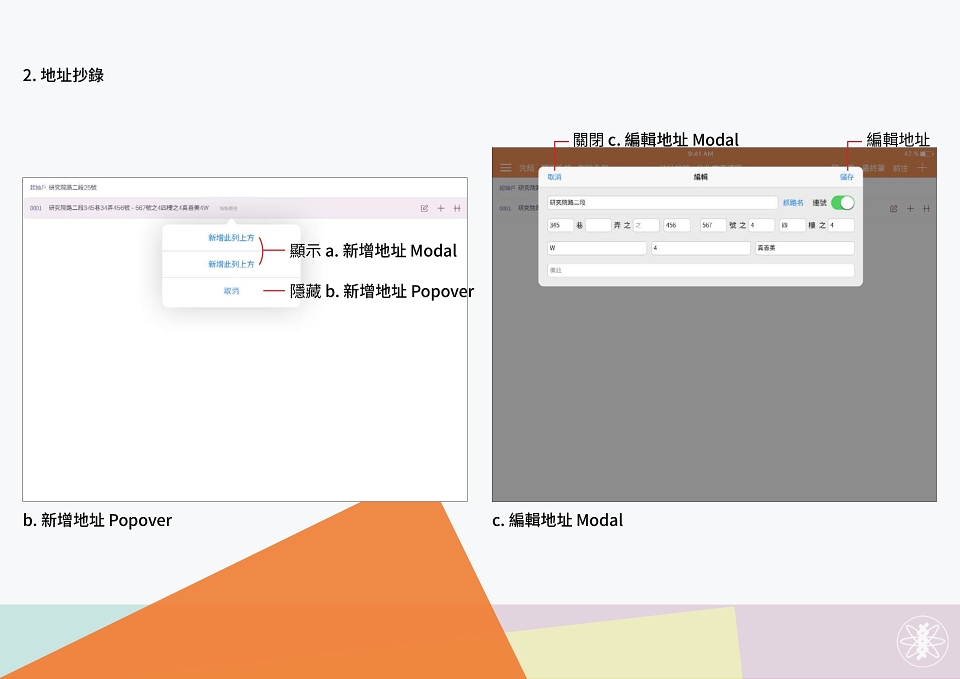The image size is (960, 679).
Task: Click 取消 in the edit modal header
Action: click(x=554, y=177)
